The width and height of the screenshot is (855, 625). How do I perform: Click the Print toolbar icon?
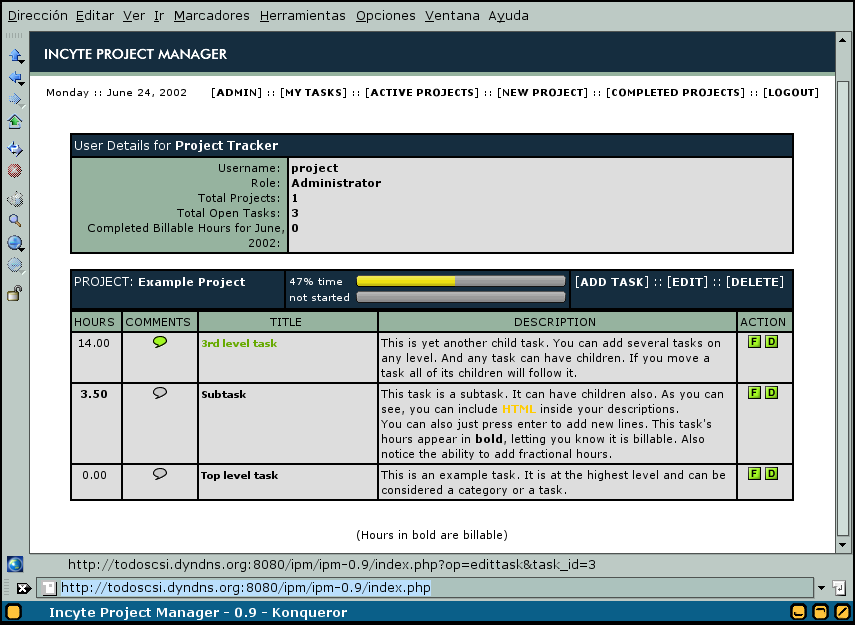pyautogui.click(x=15, y=199)
